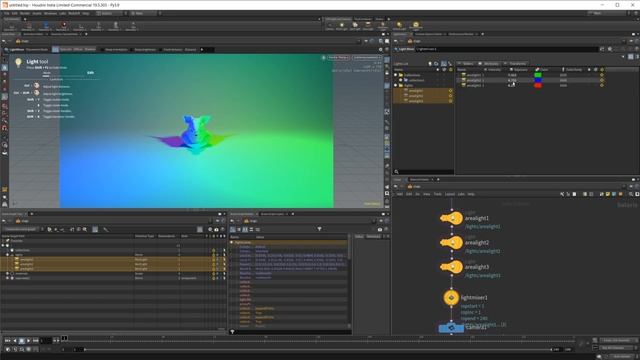Toggle arealight2 diamond marker in Light List
Image resolution: width=640 pixels, height=360 pixels.
tap(450, 96)
